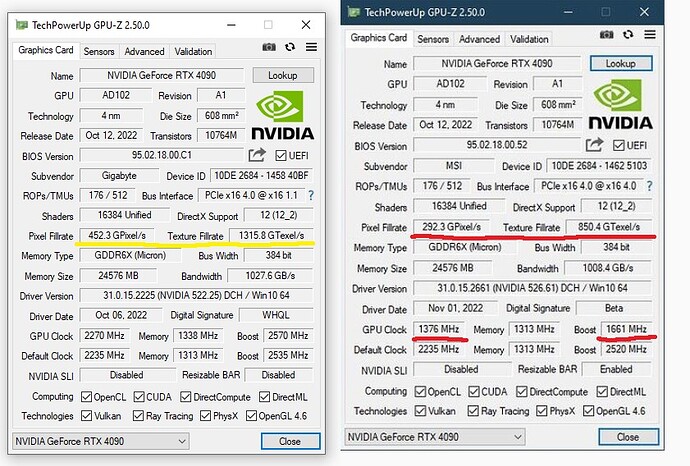The image size is (690, 466).
Task: Click the Pixel Fillrate value 452.3 GPixel/s
Action: pyautogui.click(x=117, y=235)
